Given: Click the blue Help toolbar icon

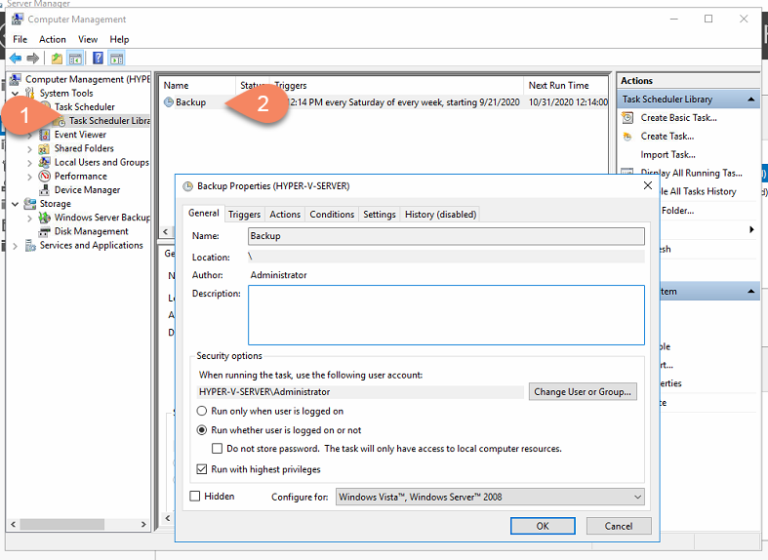Looking at the screenshot, I should coord(98,58).
